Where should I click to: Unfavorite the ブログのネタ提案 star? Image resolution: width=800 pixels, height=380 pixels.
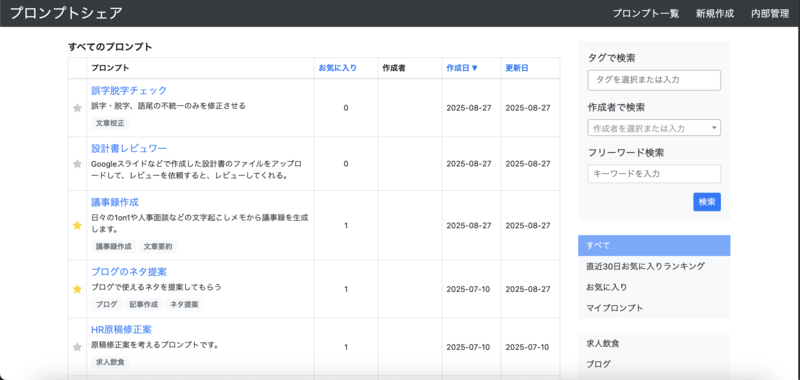77,289
